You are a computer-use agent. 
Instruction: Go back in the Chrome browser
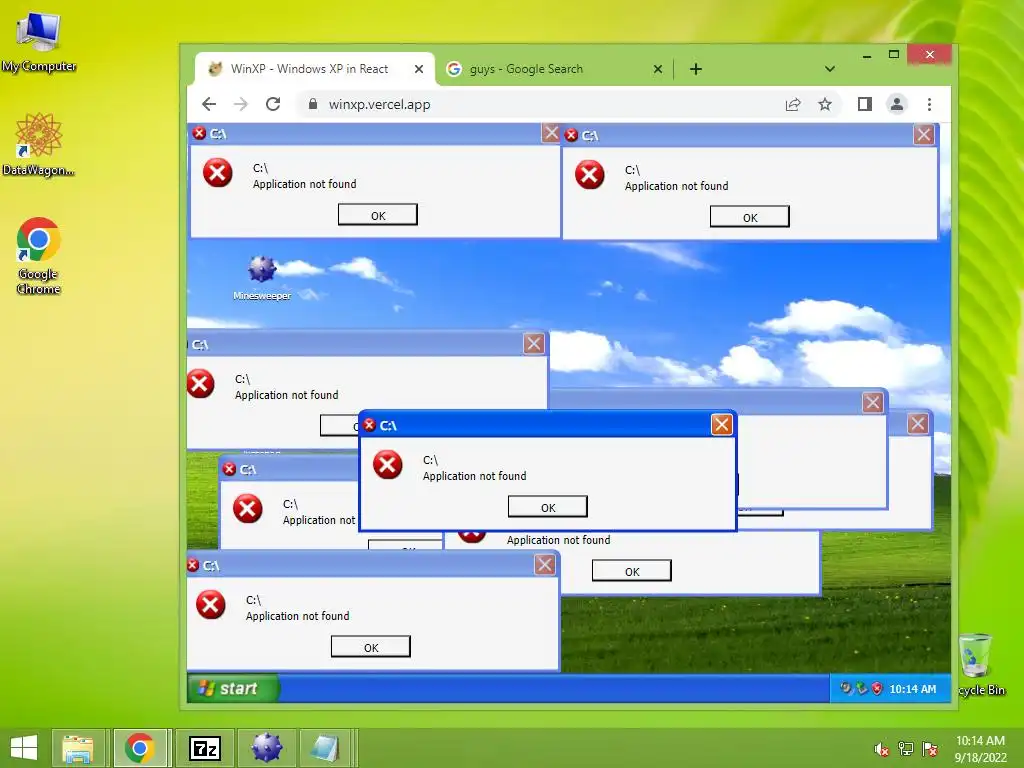point(209,104)
